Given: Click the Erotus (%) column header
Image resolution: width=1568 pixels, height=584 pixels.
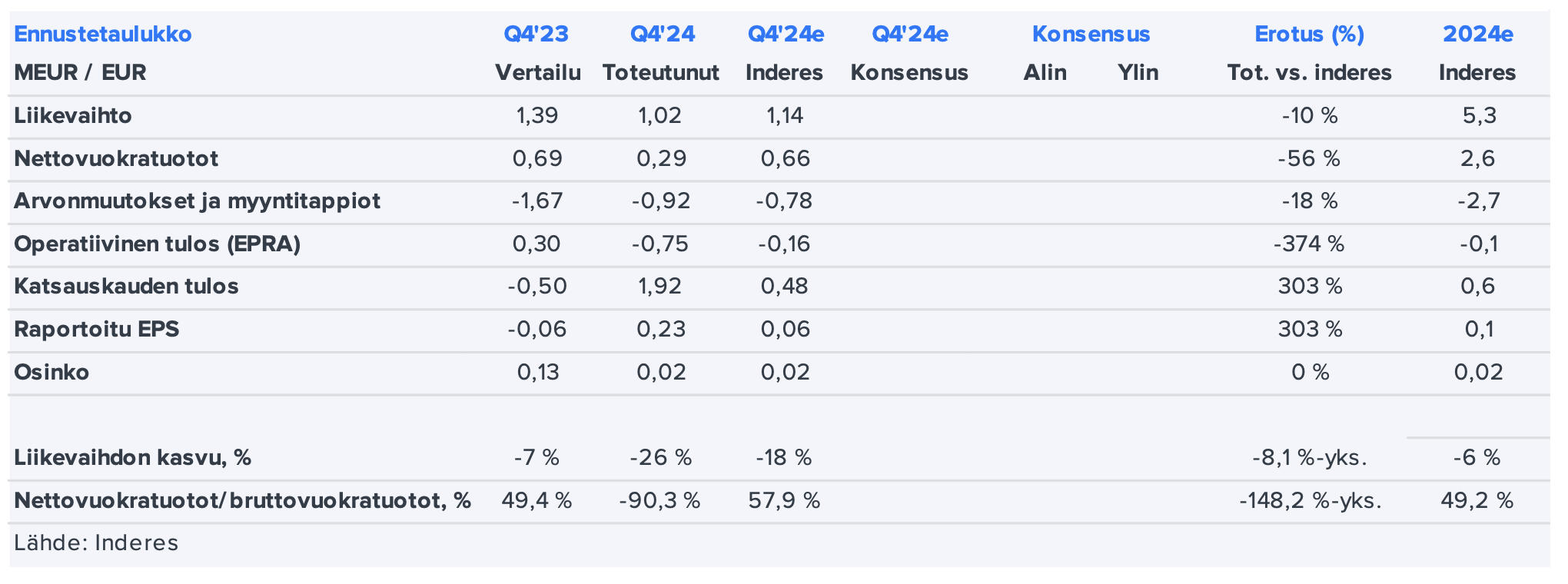Looking at the screenshot, I should pos(1309,35).
